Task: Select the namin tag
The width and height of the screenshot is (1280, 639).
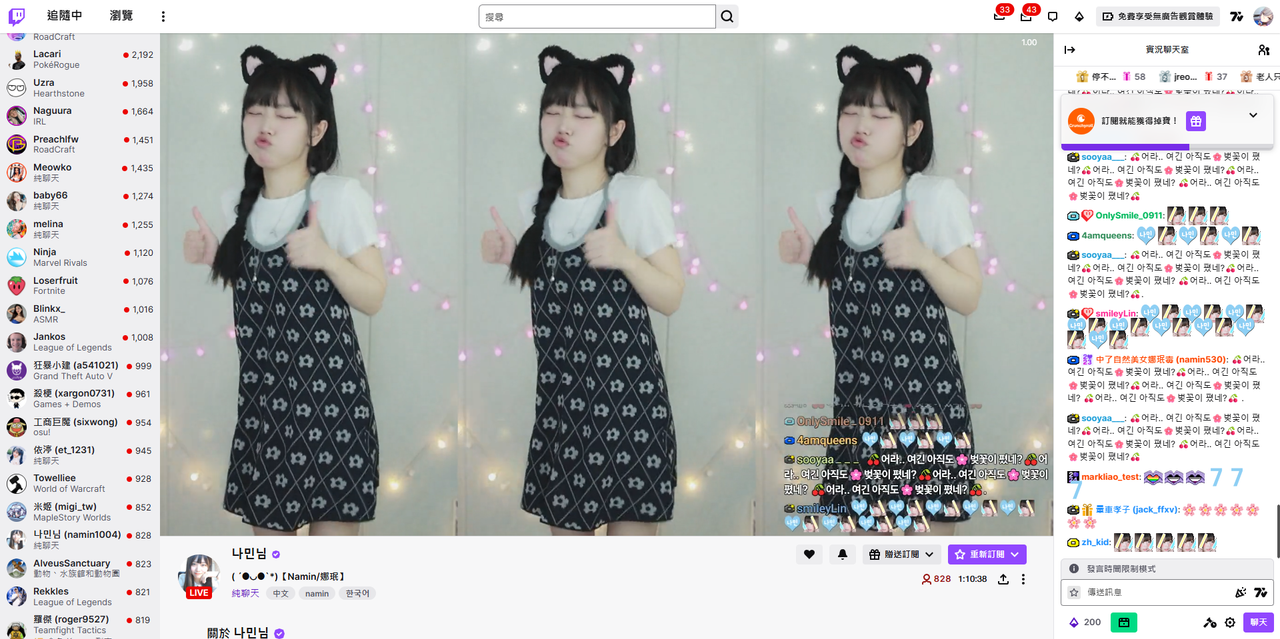Action: point(317,593)
